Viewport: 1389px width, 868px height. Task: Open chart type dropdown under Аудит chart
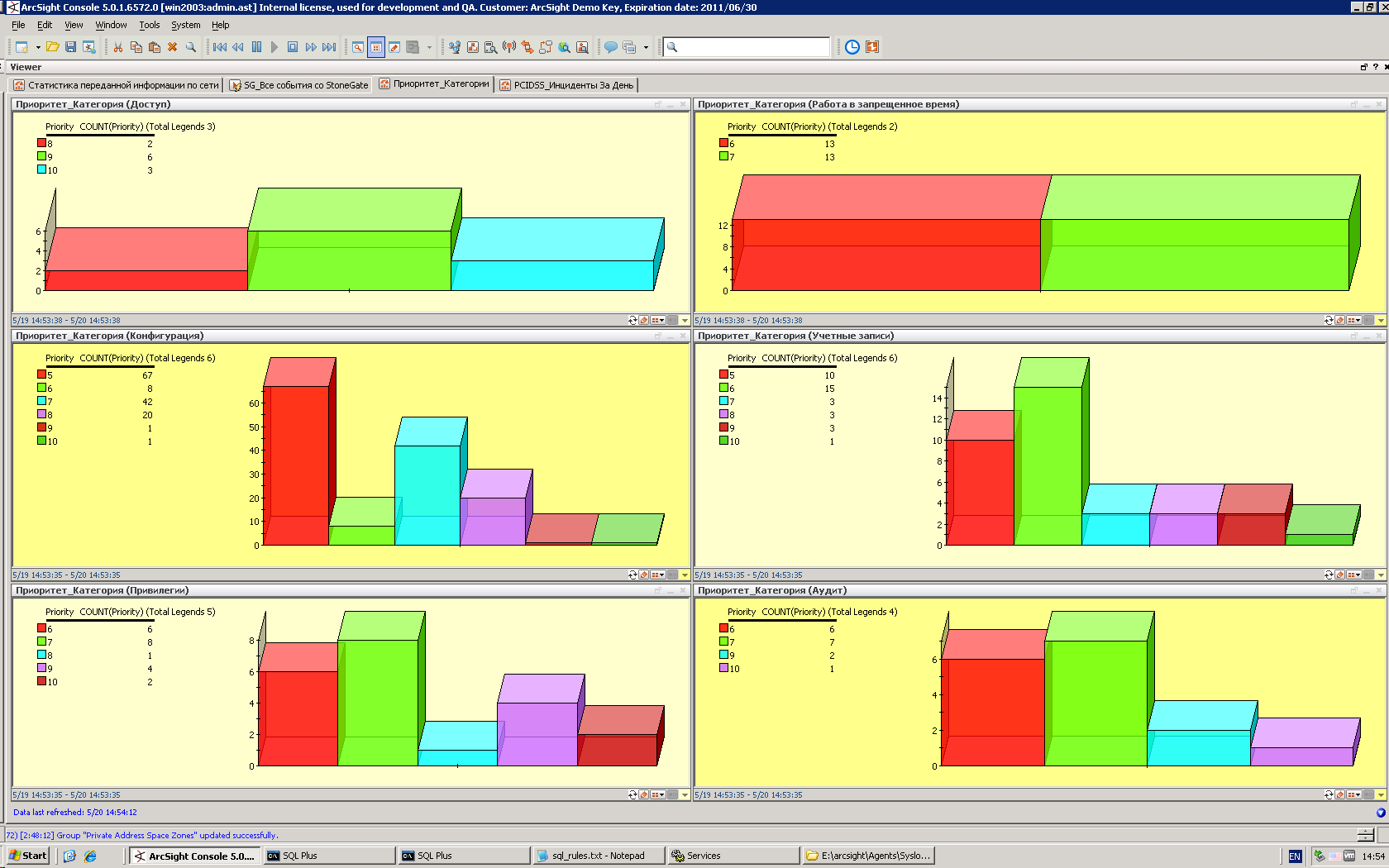coord(1354,794)
